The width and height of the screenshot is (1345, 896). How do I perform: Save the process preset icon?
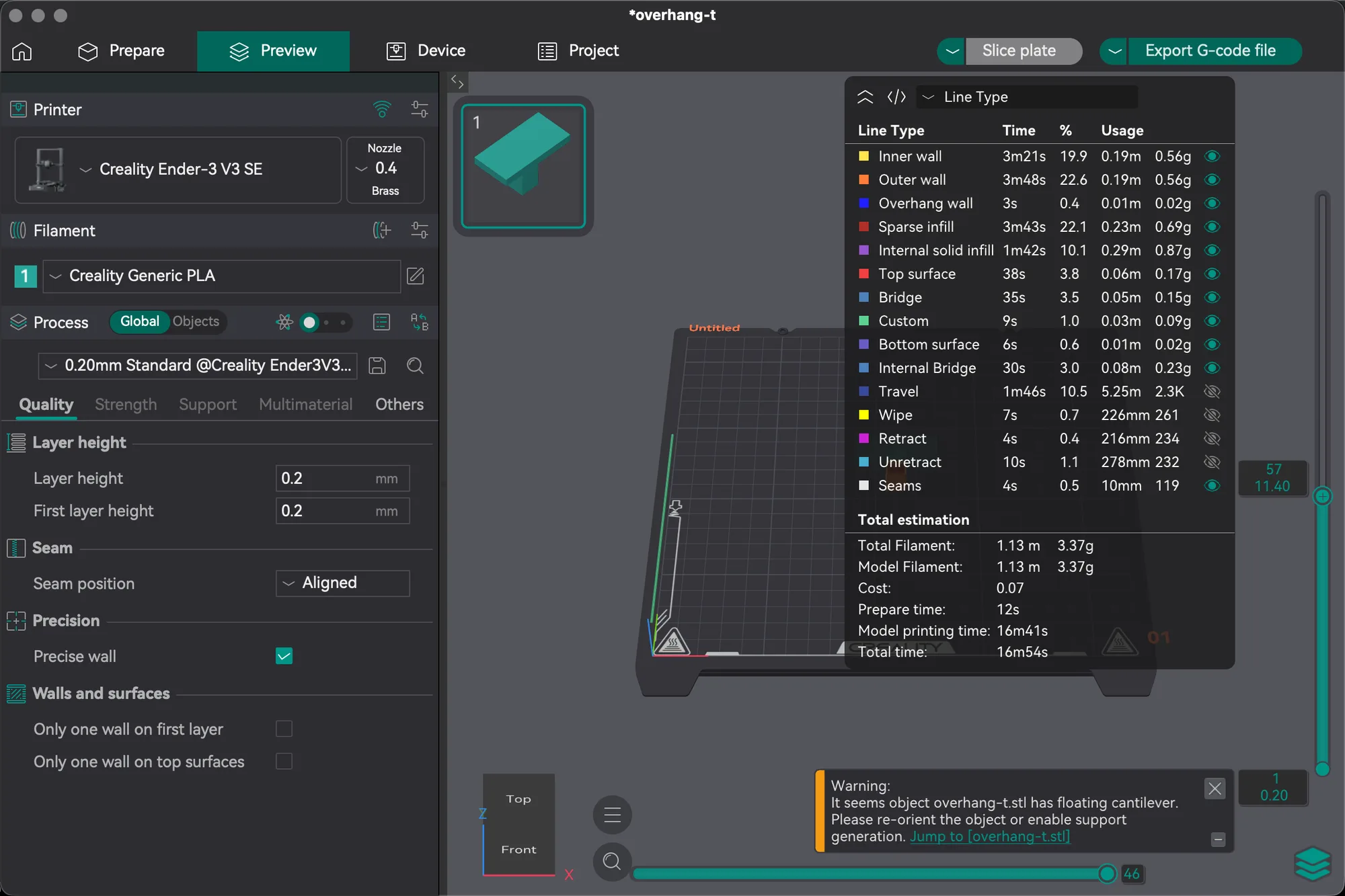click(x=377, y=365)
